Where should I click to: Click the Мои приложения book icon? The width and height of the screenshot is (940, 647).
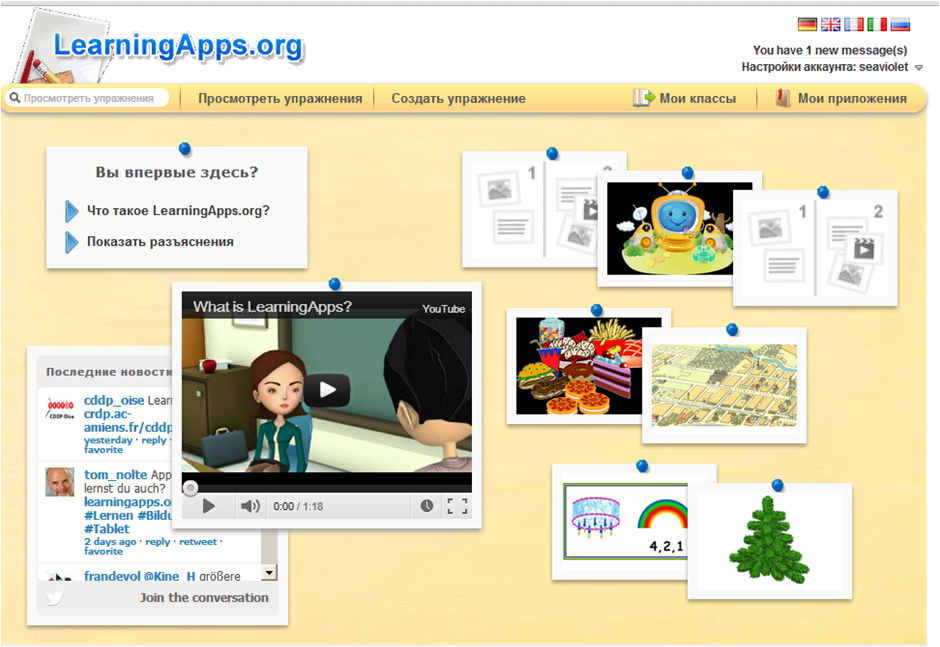782,98
